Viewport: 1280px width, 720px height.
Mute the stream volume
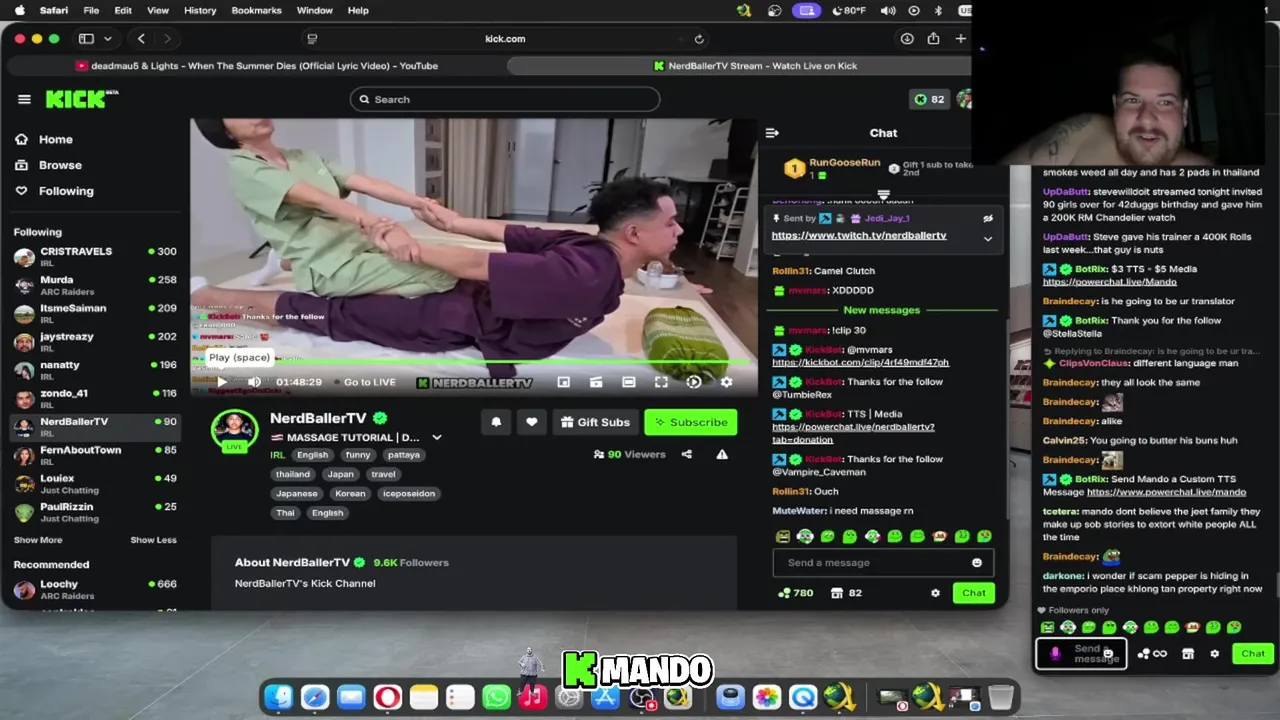pos(254,382)
